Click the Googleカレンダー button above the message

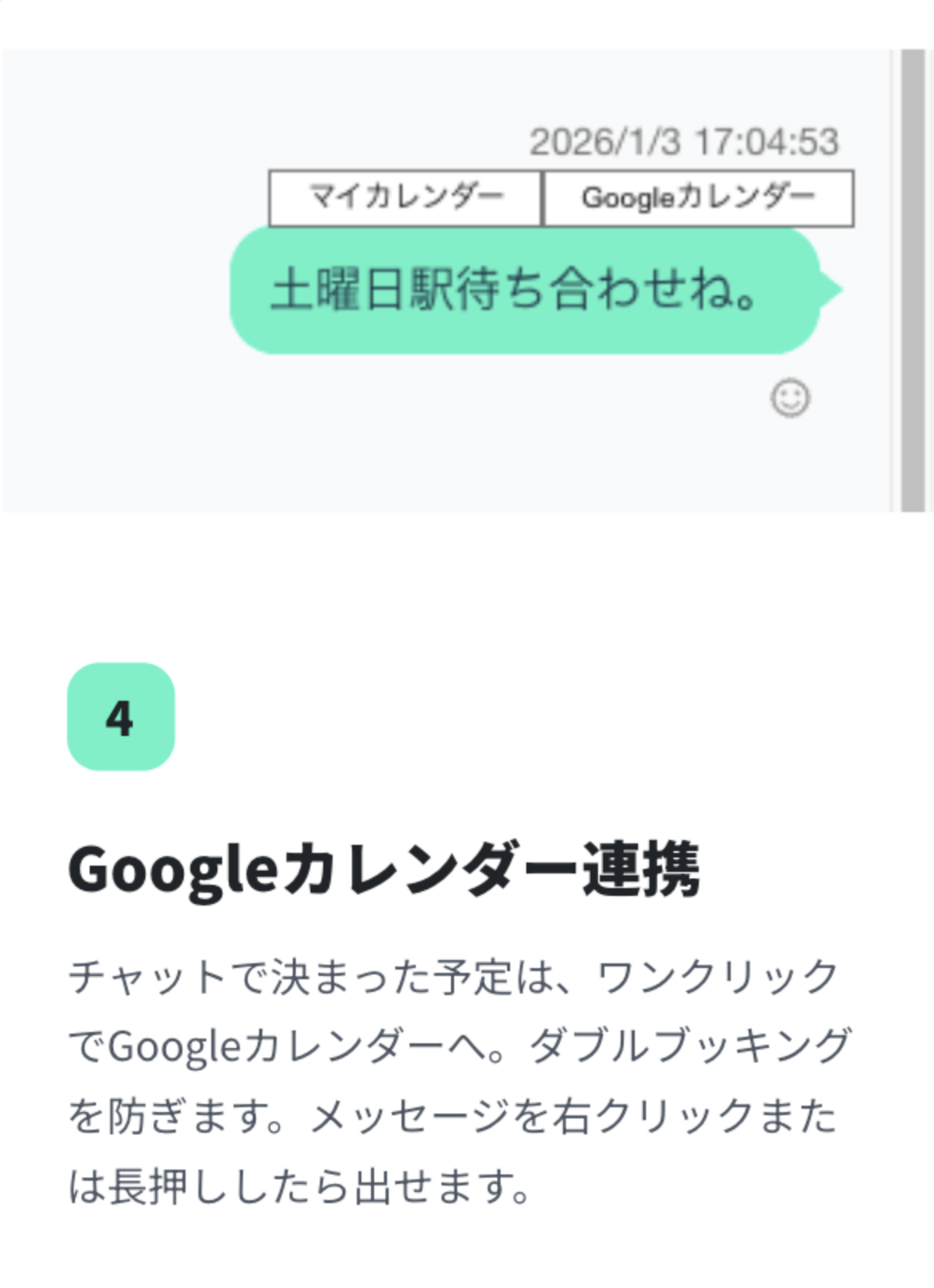tap(698, 198)
